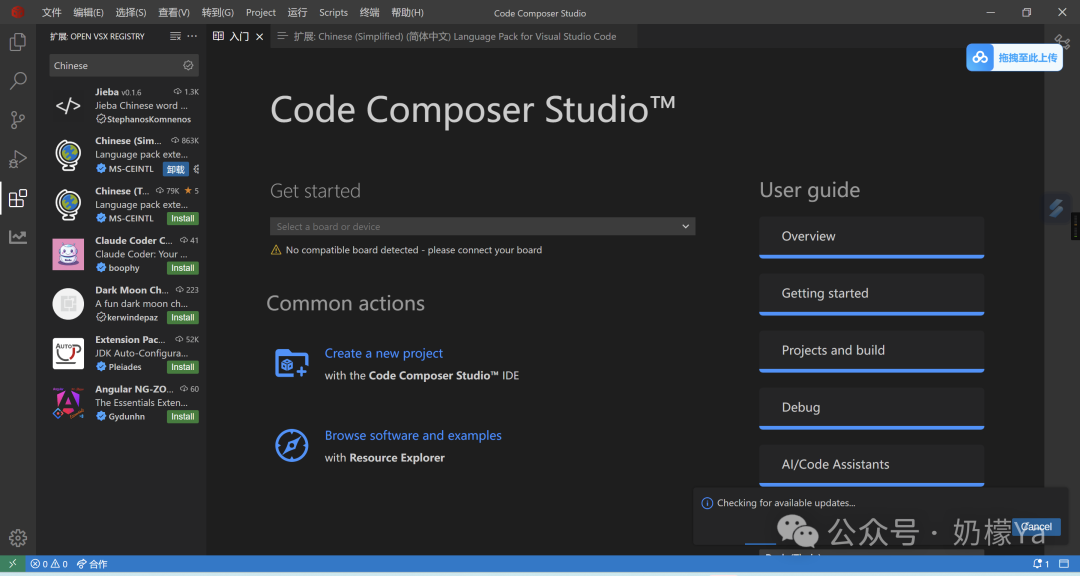This screenshot has width=1080, height=576.
Task: Open notifications bell in status bar
Action: click(x=1041, y=564)
